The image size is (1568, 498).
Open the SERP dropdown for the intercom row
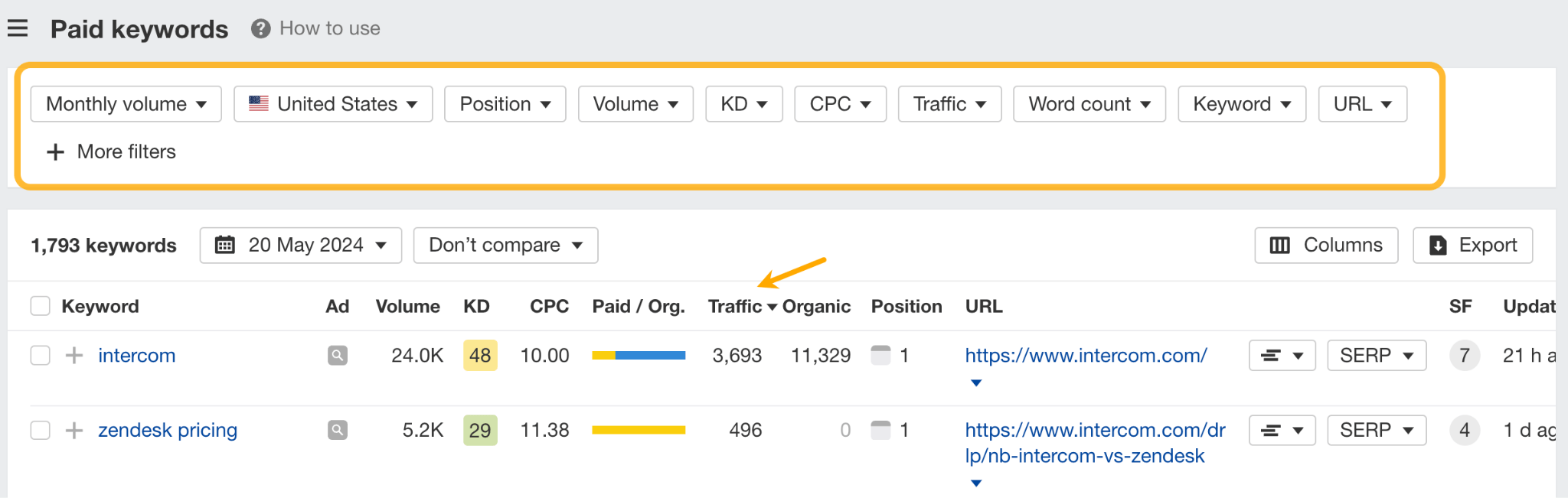coord(1376,355)
